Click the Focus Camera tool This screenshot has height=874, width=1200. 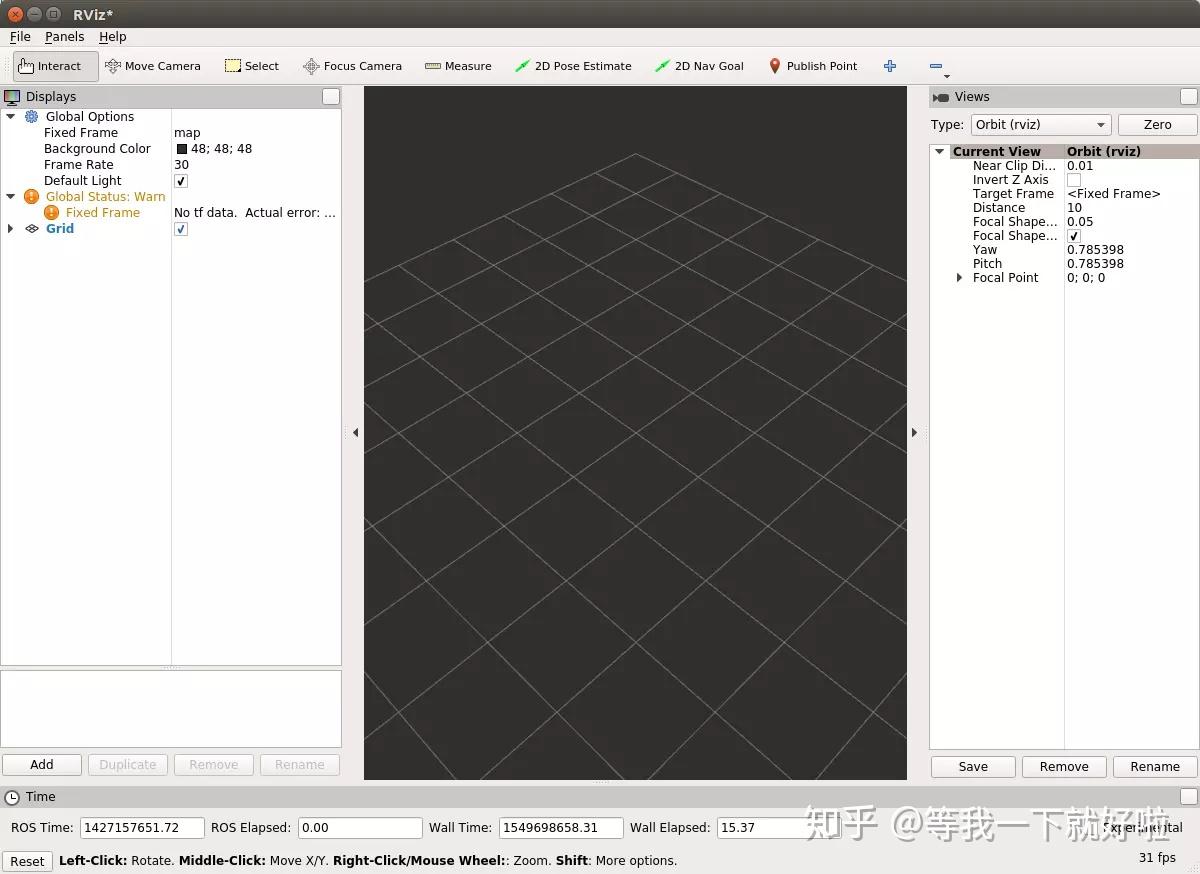(x=352, y=66)
